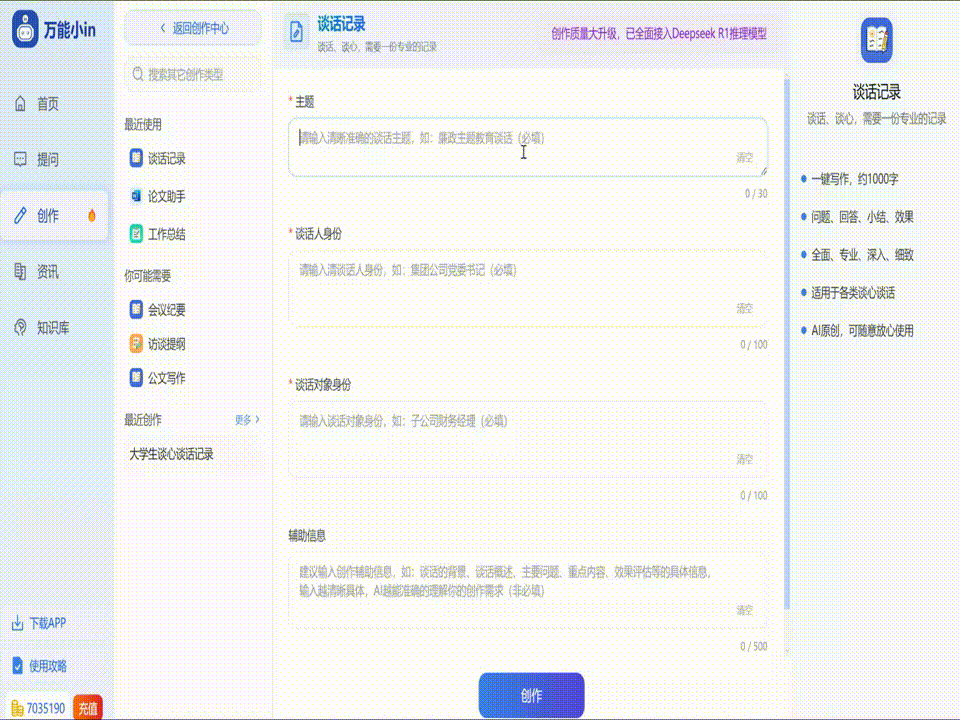This screenshot has height=720, width=960.
Task: Click the flame badge beside 创作
Action: (x=92, y=215)
